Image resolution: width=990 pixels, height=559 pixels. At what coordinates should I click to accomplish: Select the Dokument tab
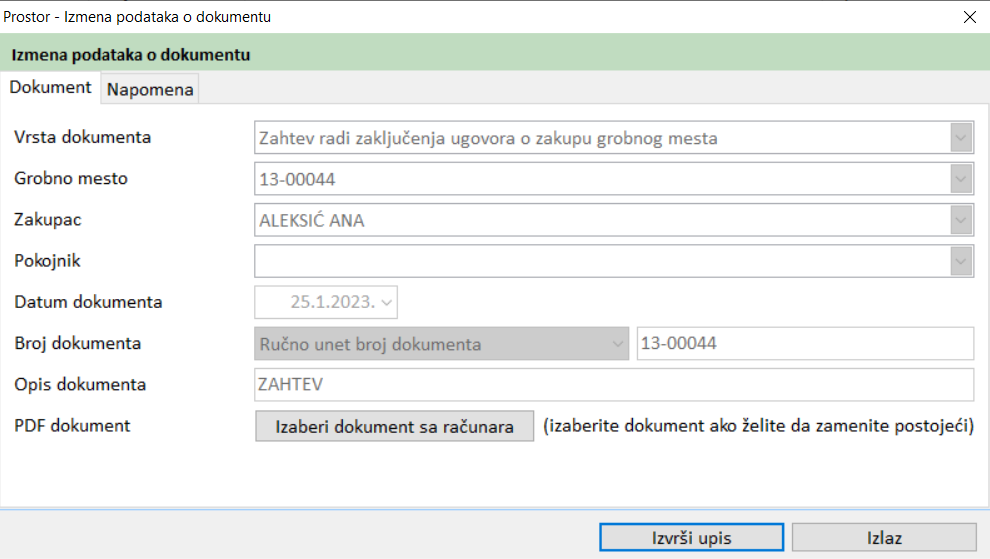[x=51, y=87]
